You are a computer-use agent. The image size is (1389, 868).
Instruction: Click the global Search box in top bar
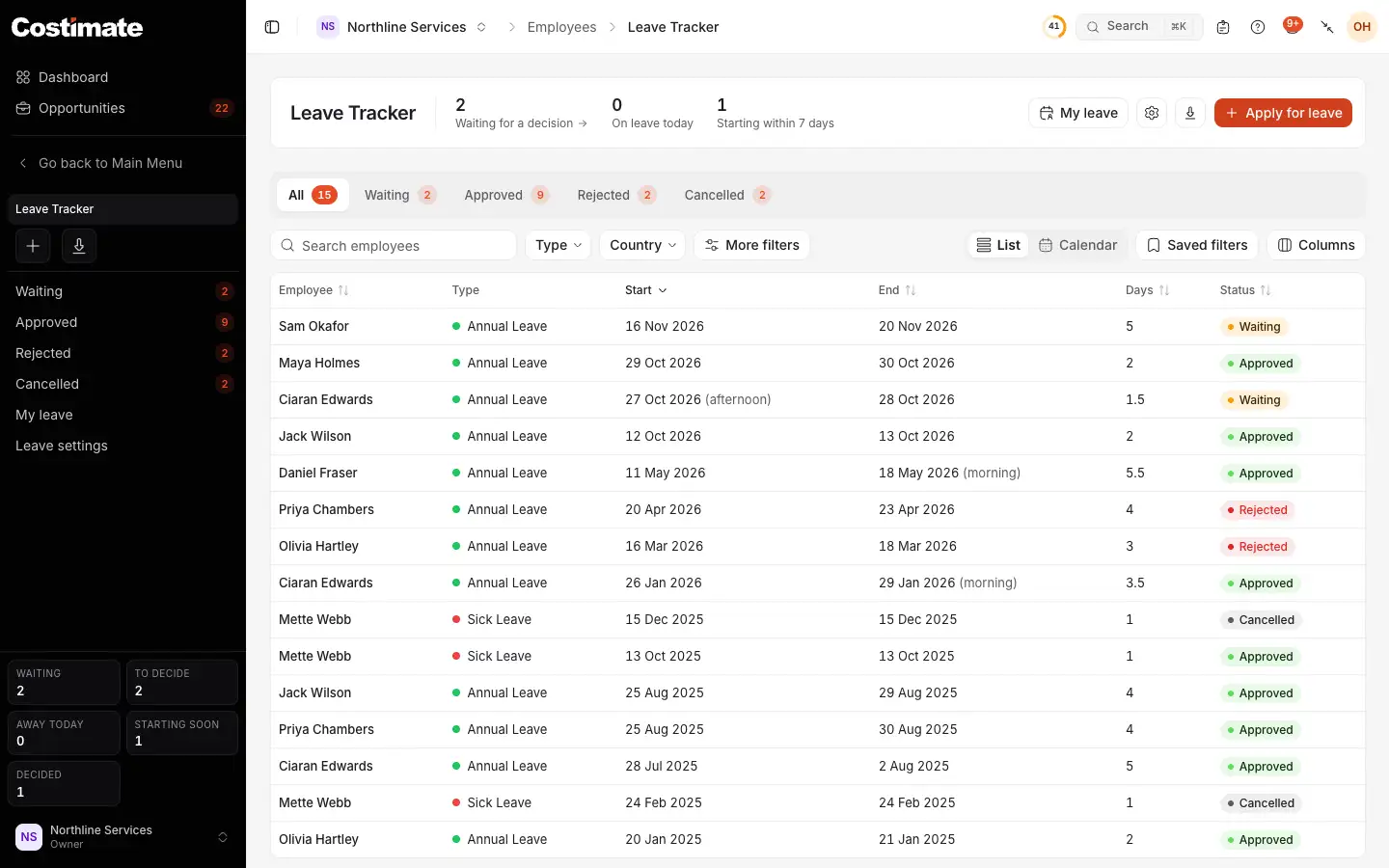1139,27
